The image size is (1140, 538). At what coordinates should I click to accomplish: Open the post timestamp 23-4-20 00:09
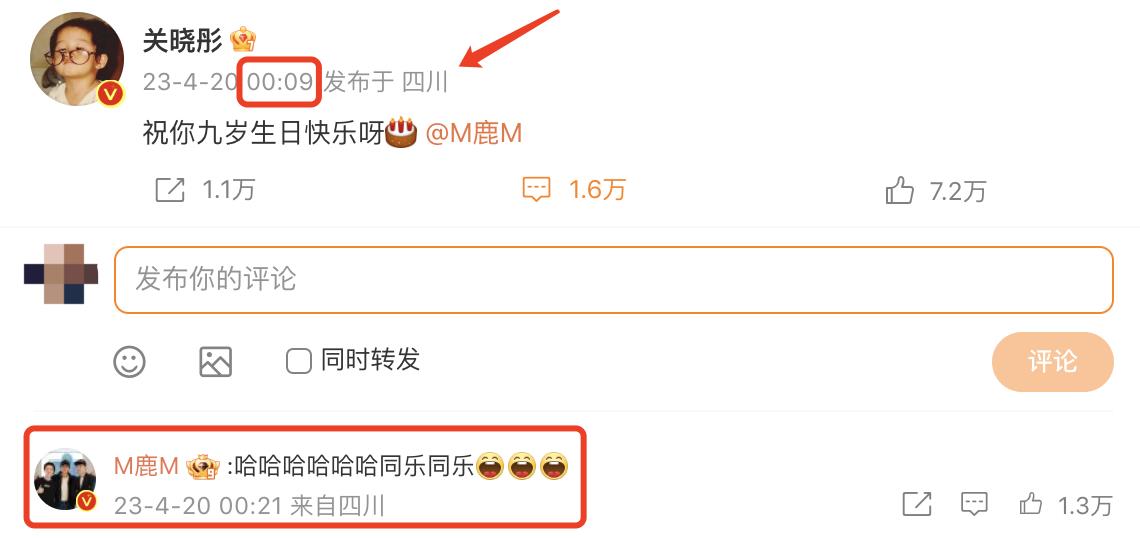228,82
